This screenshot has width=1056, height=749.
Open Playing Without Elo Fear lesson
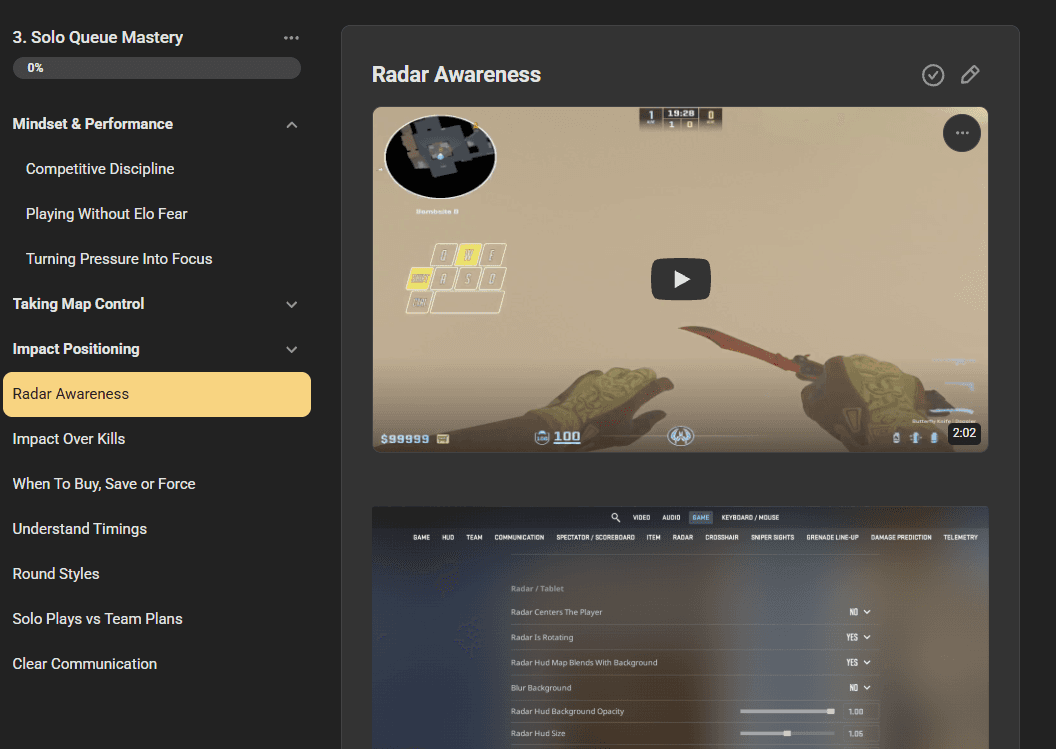(x=106, y=214)
